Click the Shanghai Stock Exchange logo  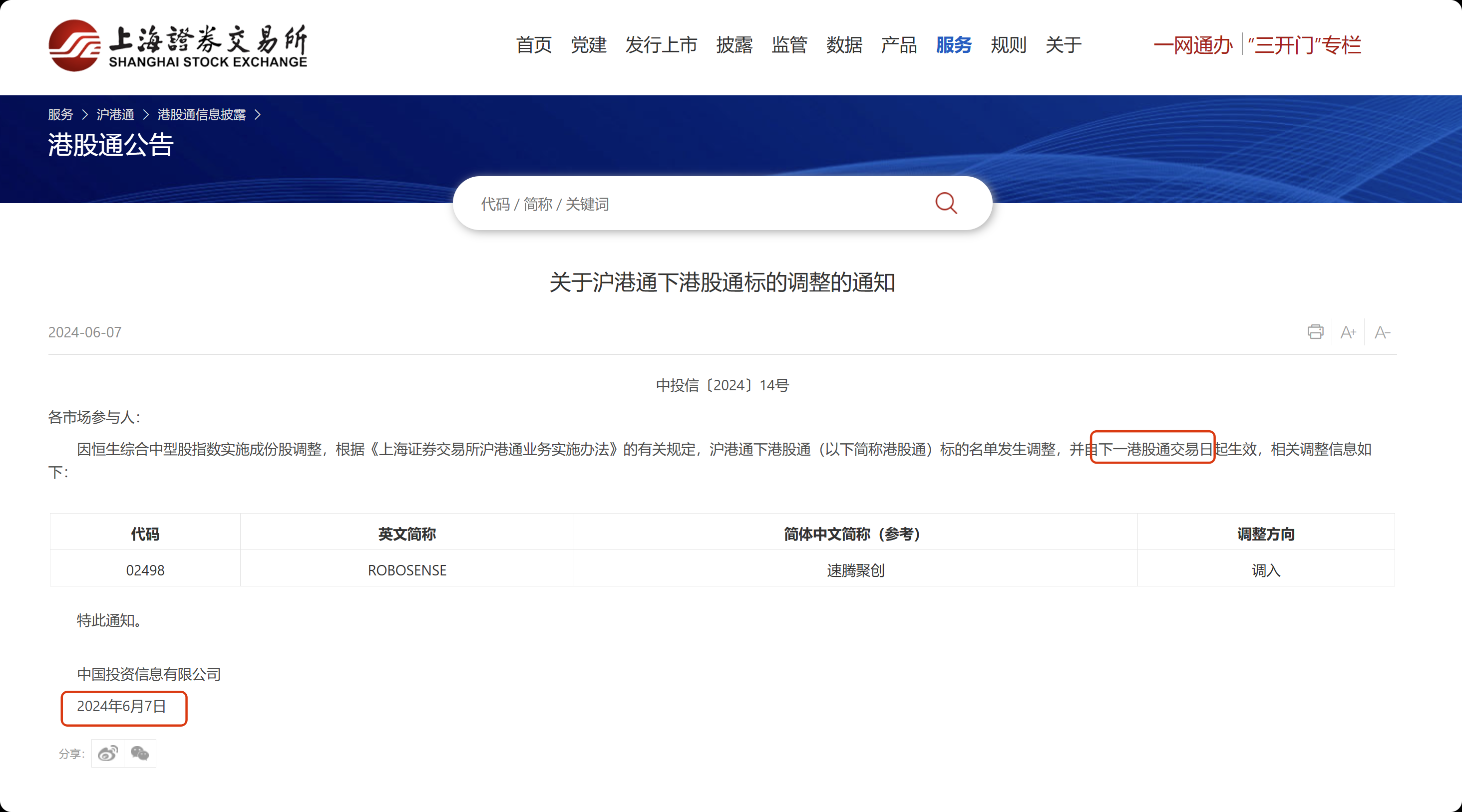click(x=178, y=45)
